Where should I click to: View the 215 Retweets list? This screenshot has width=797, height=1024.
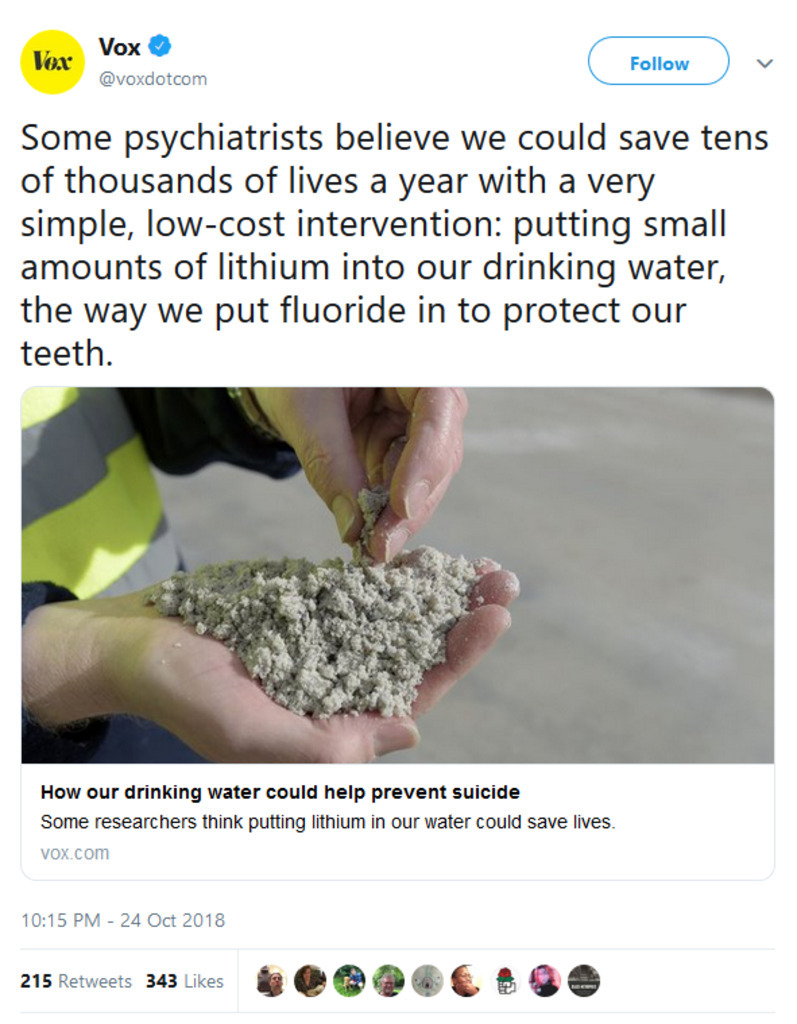coord(76,981)
